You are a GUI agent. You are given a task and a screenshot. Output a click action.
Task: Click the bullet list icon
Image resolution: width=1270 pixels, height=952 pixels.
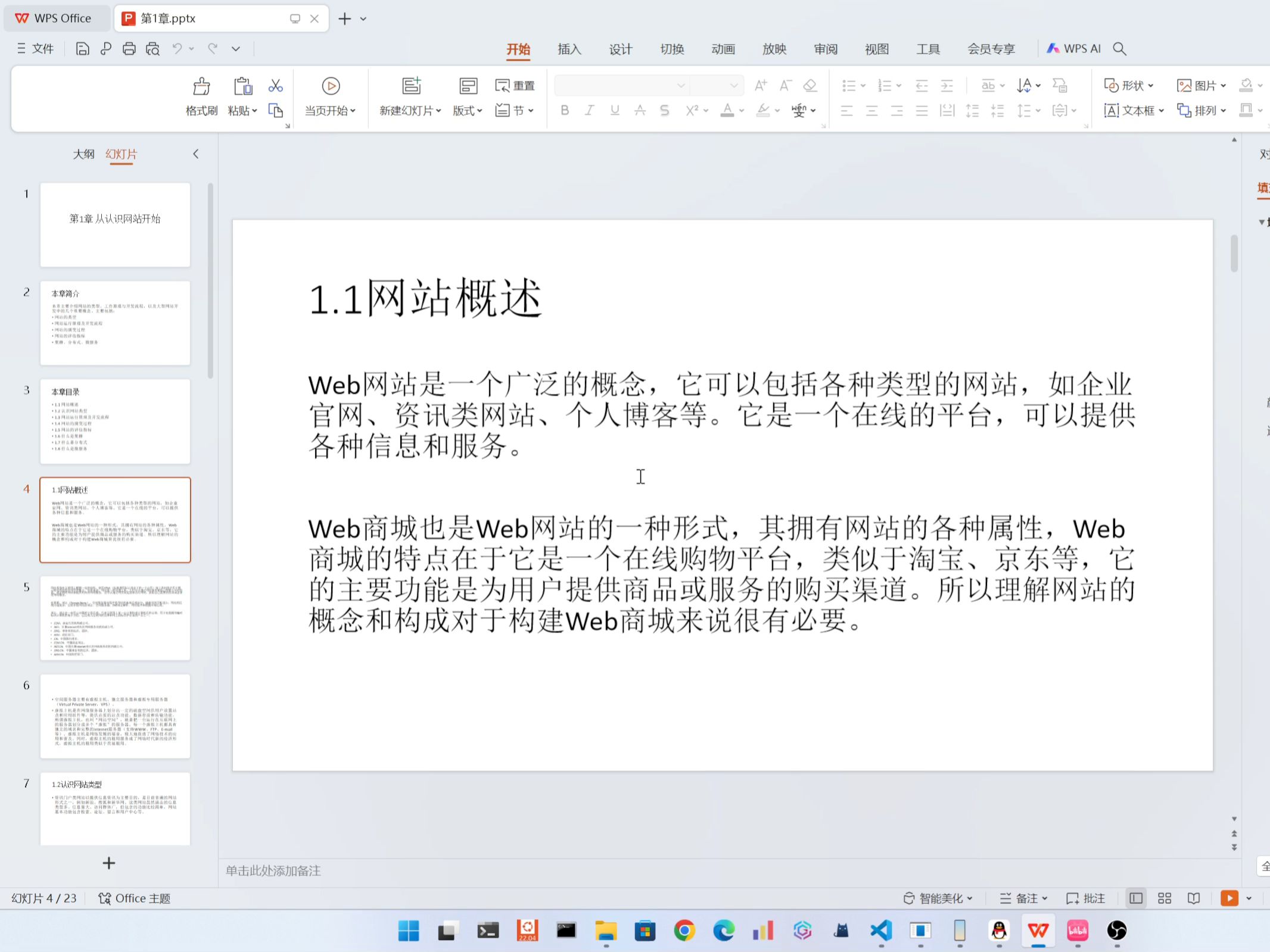pos(849,86)
